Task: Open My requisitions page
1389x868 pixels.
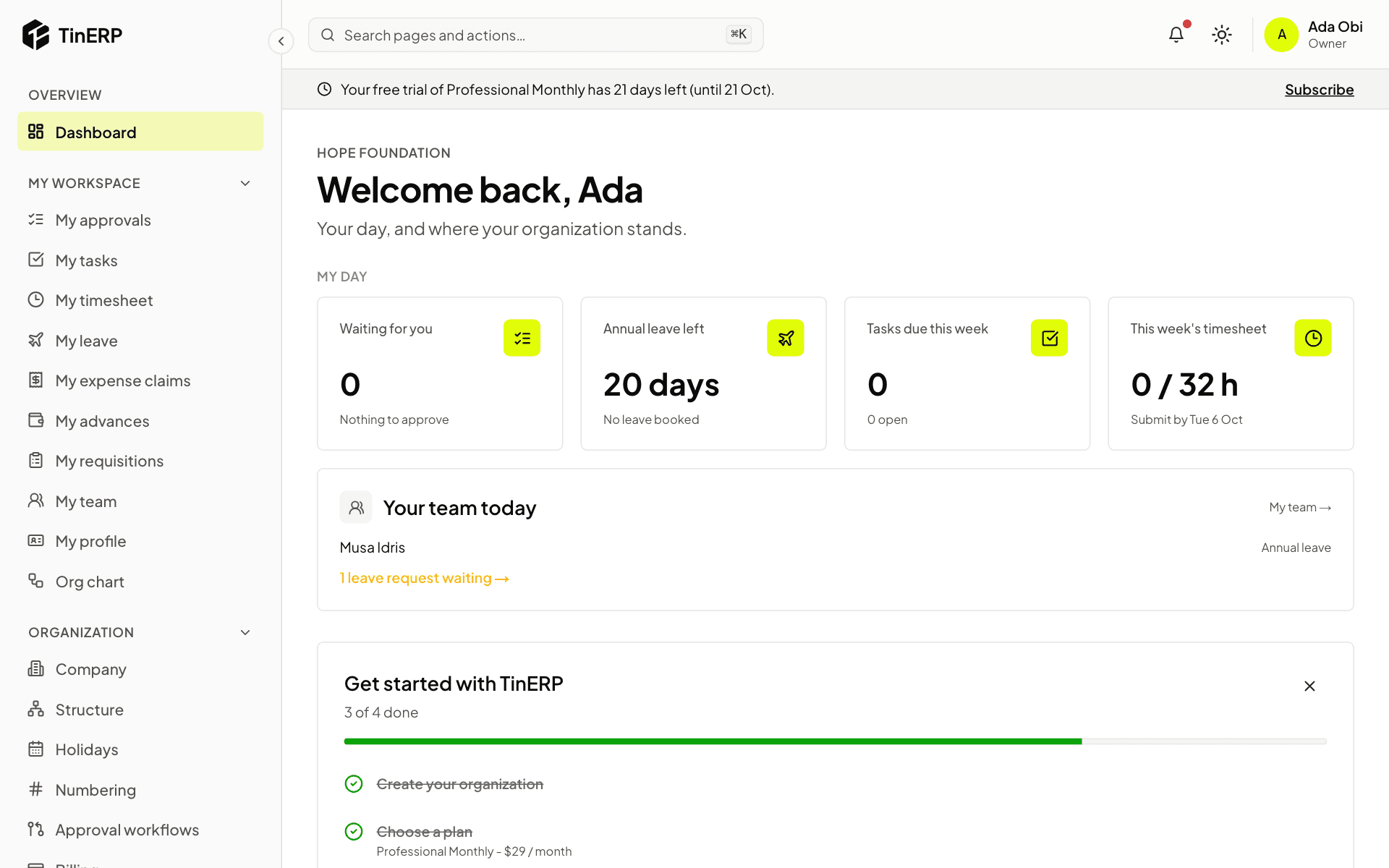Action: [140, 461]
